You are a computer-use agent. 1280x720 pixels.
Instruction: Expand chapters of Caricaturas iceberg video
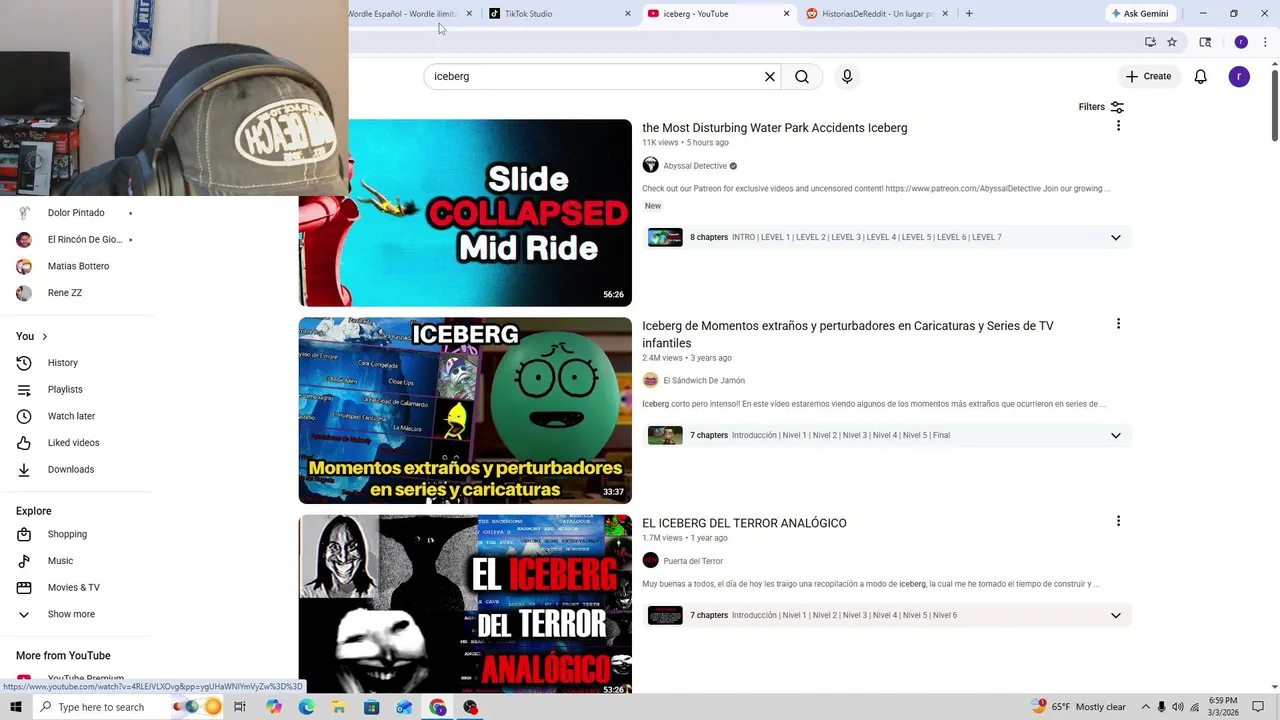[1116, 435]
